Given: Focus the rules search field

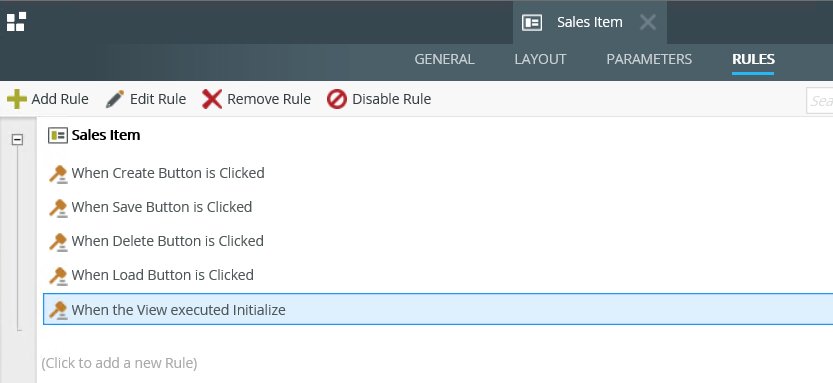Looking at the screenshot, I should coord(820,100).
